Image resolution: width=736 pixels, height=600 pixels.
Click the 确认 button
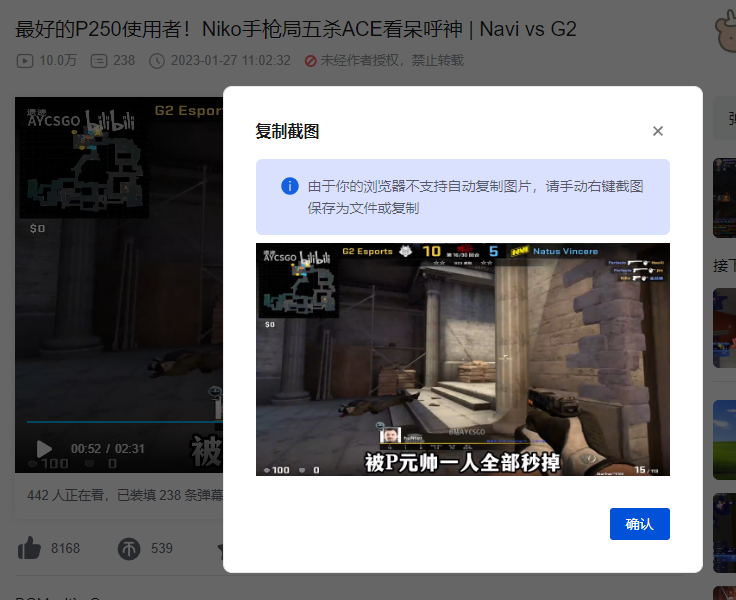click(x=639, y=524)
